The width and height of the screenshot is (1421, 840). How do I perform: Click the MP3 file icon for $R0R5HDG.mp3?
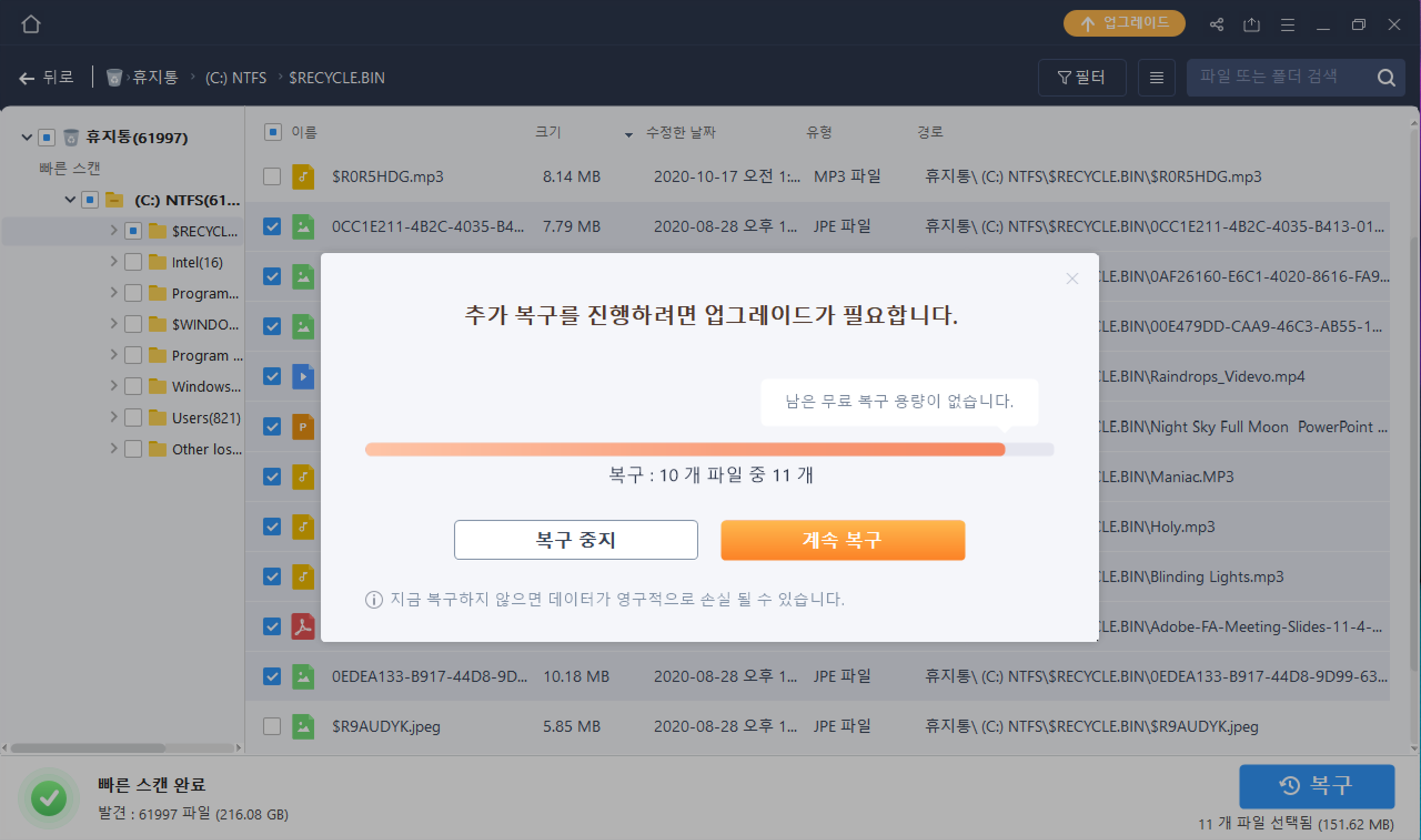303,176
